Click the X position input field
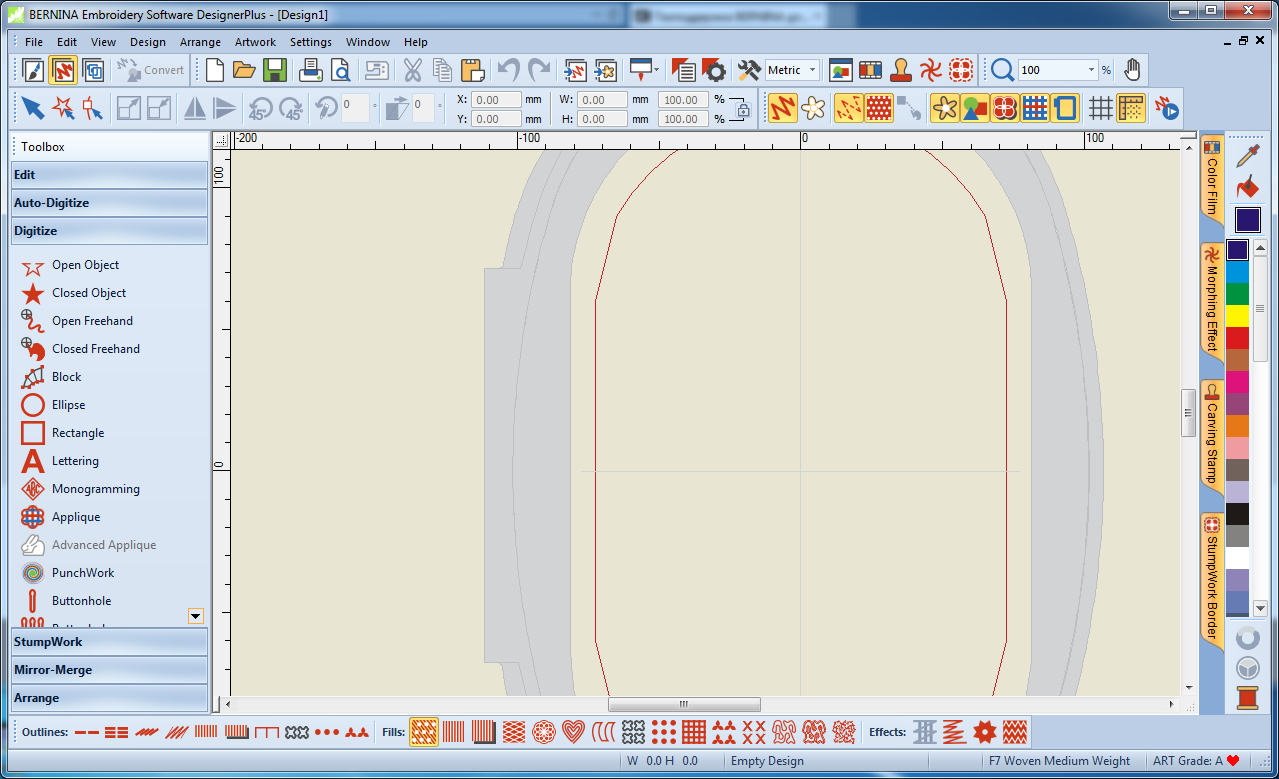Viewport: 1279px width, 779px height. [x=497, y=100]
